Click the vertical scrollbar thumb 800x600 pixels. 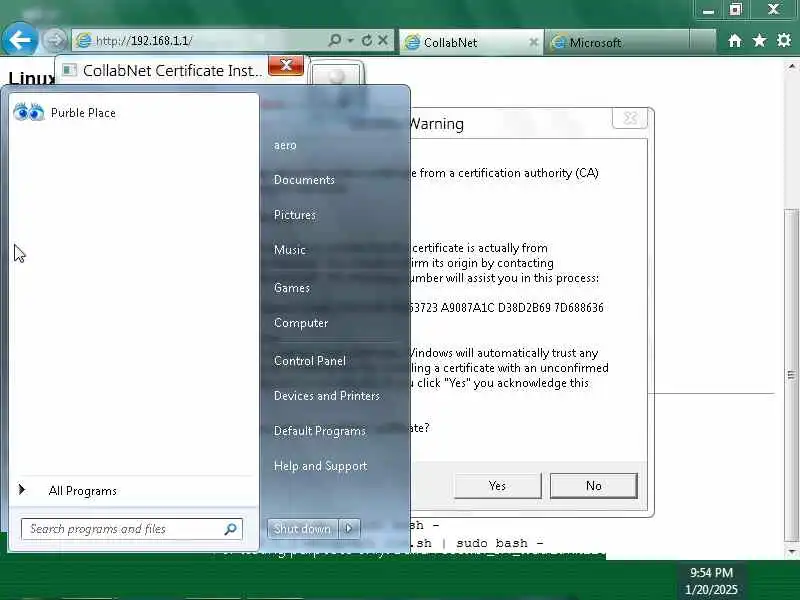(791, 375)
